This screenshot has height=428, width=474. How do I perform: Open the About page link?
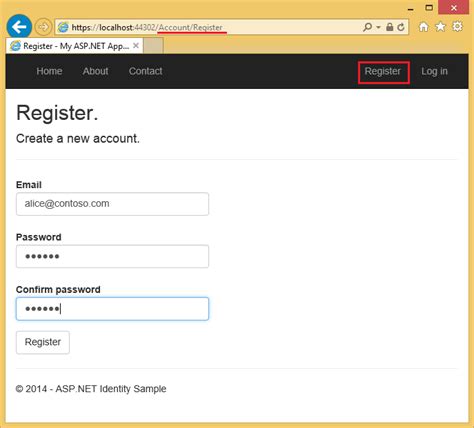tap(96, 71)
